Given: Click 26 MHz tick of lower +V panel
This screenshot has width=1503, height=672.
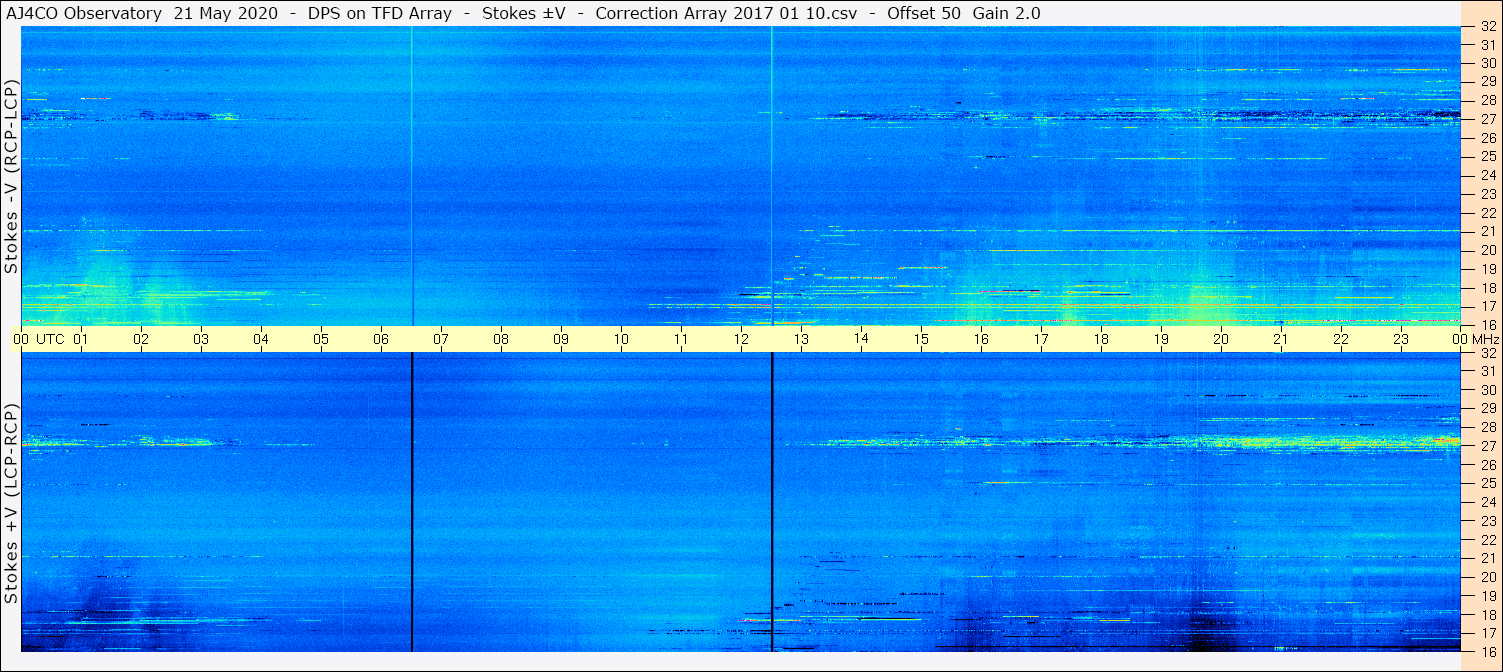Looking at the screenshot, I should (1487, 465).
